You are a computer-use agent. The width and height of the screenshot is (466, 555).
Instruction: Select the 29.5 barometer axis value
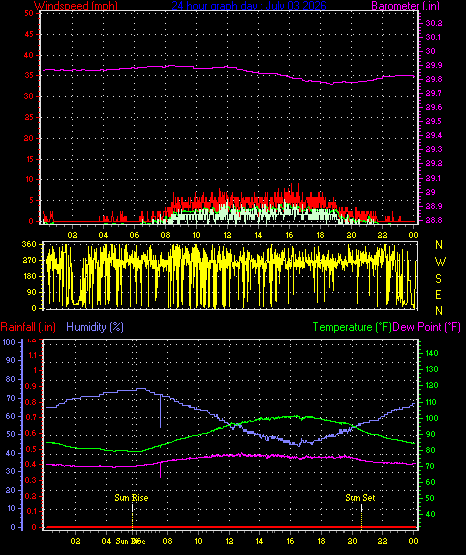click(x=434, y=121)
